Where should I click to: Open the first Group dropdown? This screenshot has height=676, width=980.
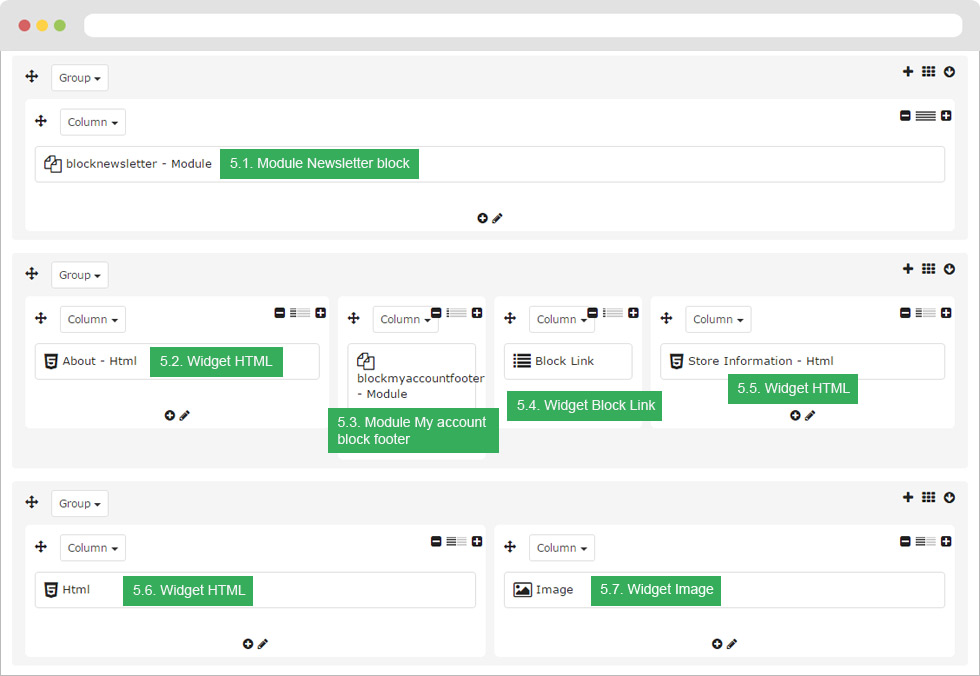79,77
